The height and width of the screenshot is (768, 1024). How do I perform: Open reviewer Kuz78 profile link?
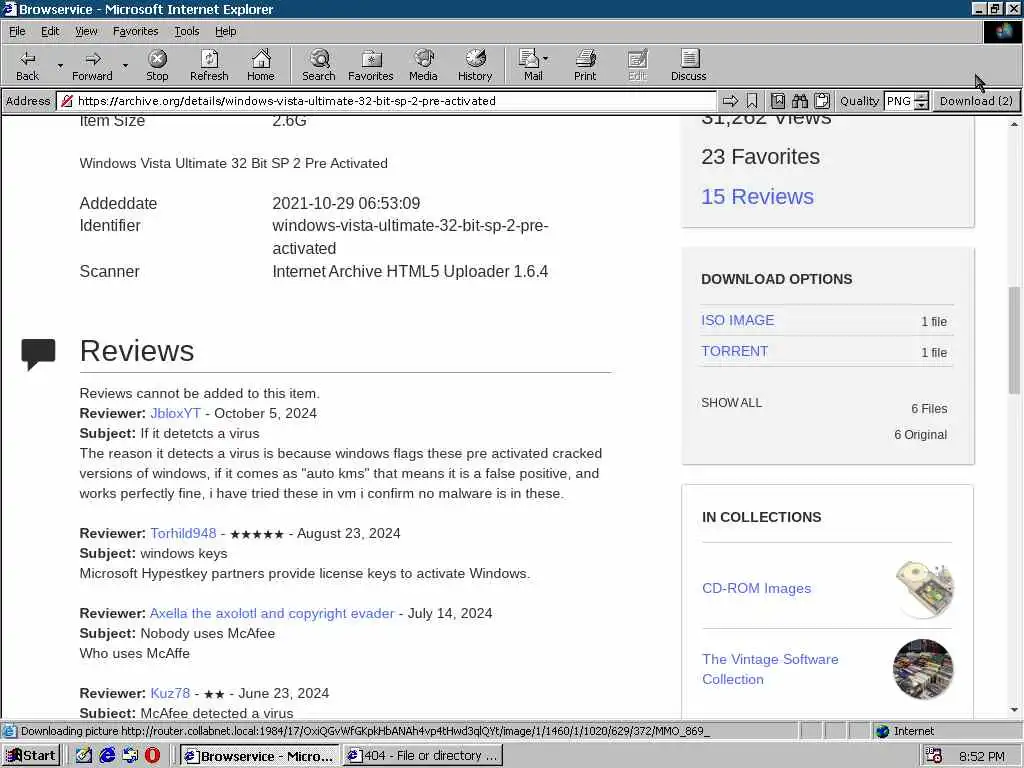170,694
